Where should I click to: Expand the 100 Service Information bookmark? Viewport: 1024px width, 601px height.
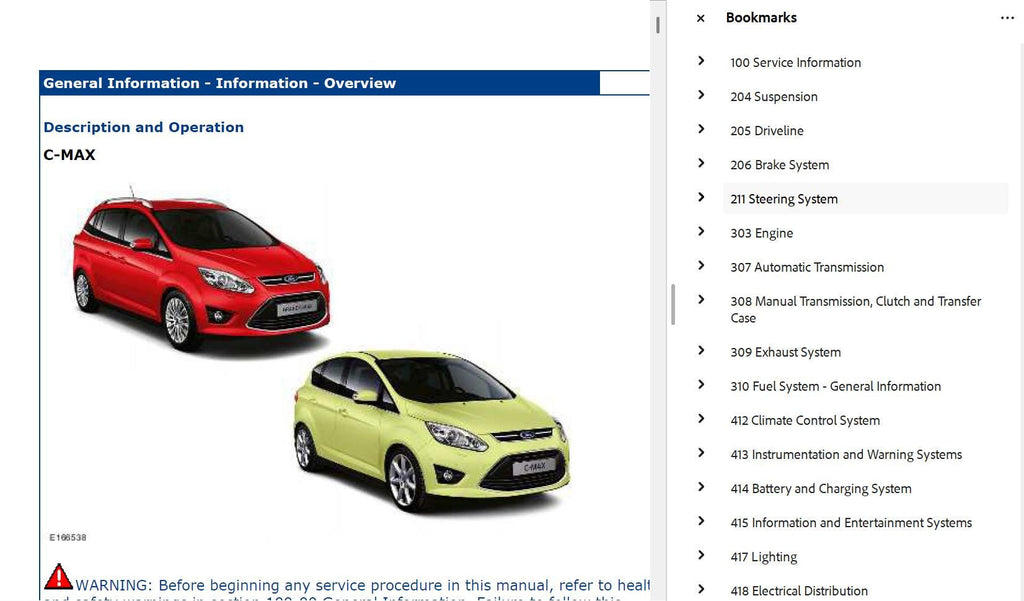[x=701, y=61]
